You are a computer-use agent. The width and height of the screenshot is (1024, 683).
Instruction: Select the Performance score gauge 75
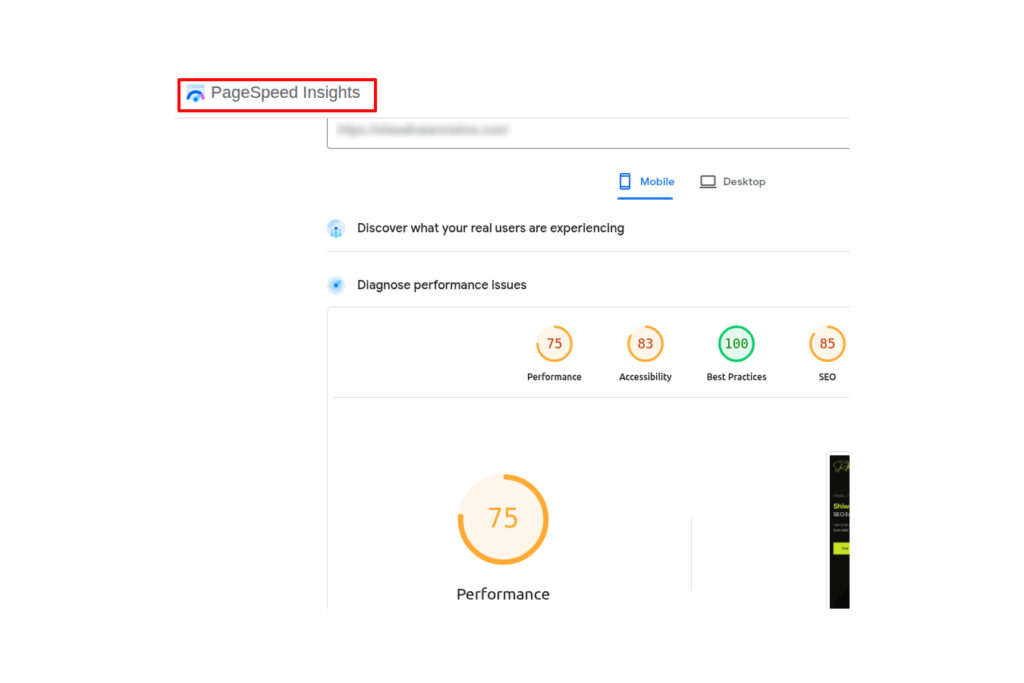[x=554, y=343]
